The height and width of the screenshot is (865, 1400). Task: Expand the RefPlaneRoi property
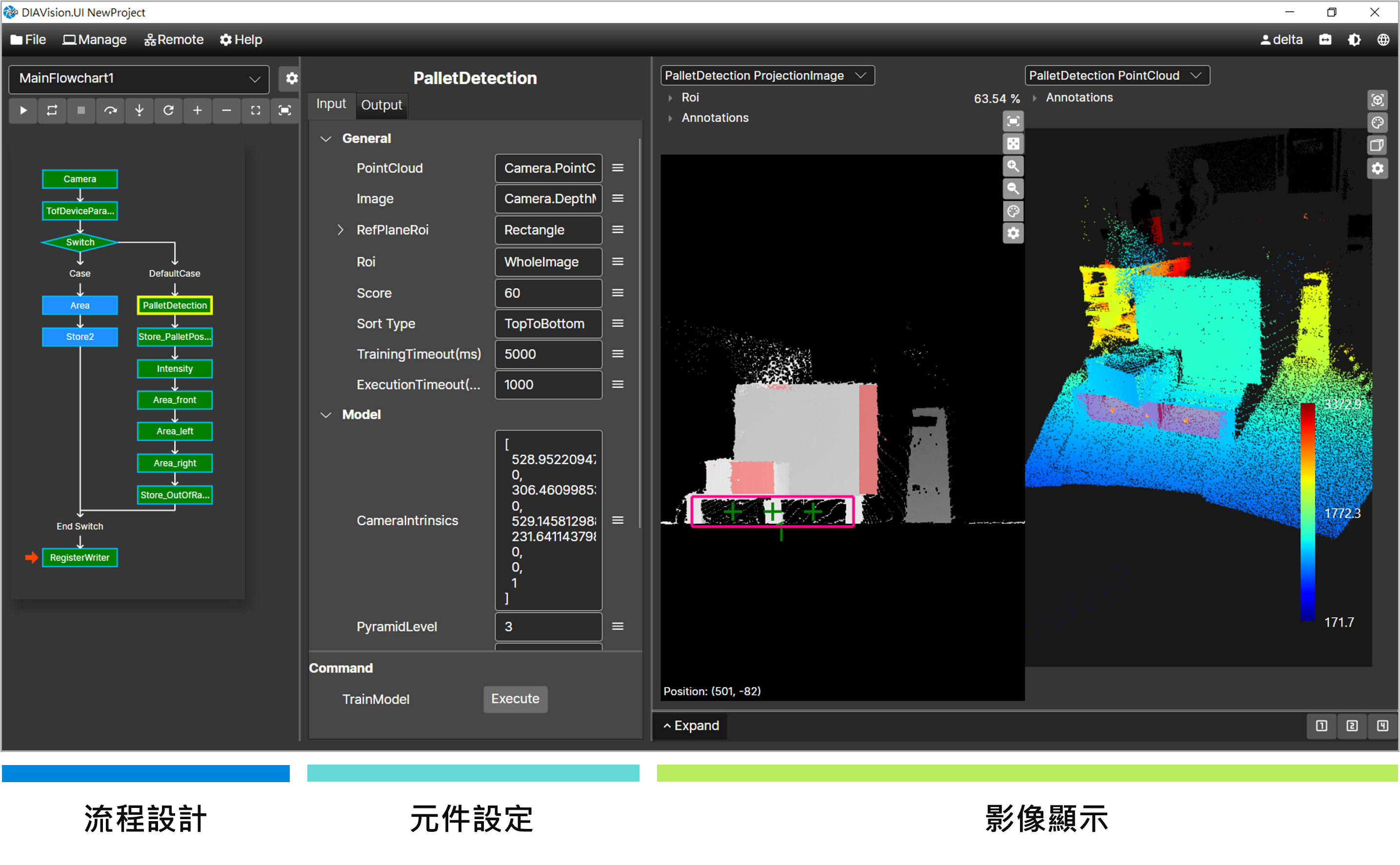click(x=340, y=230)
